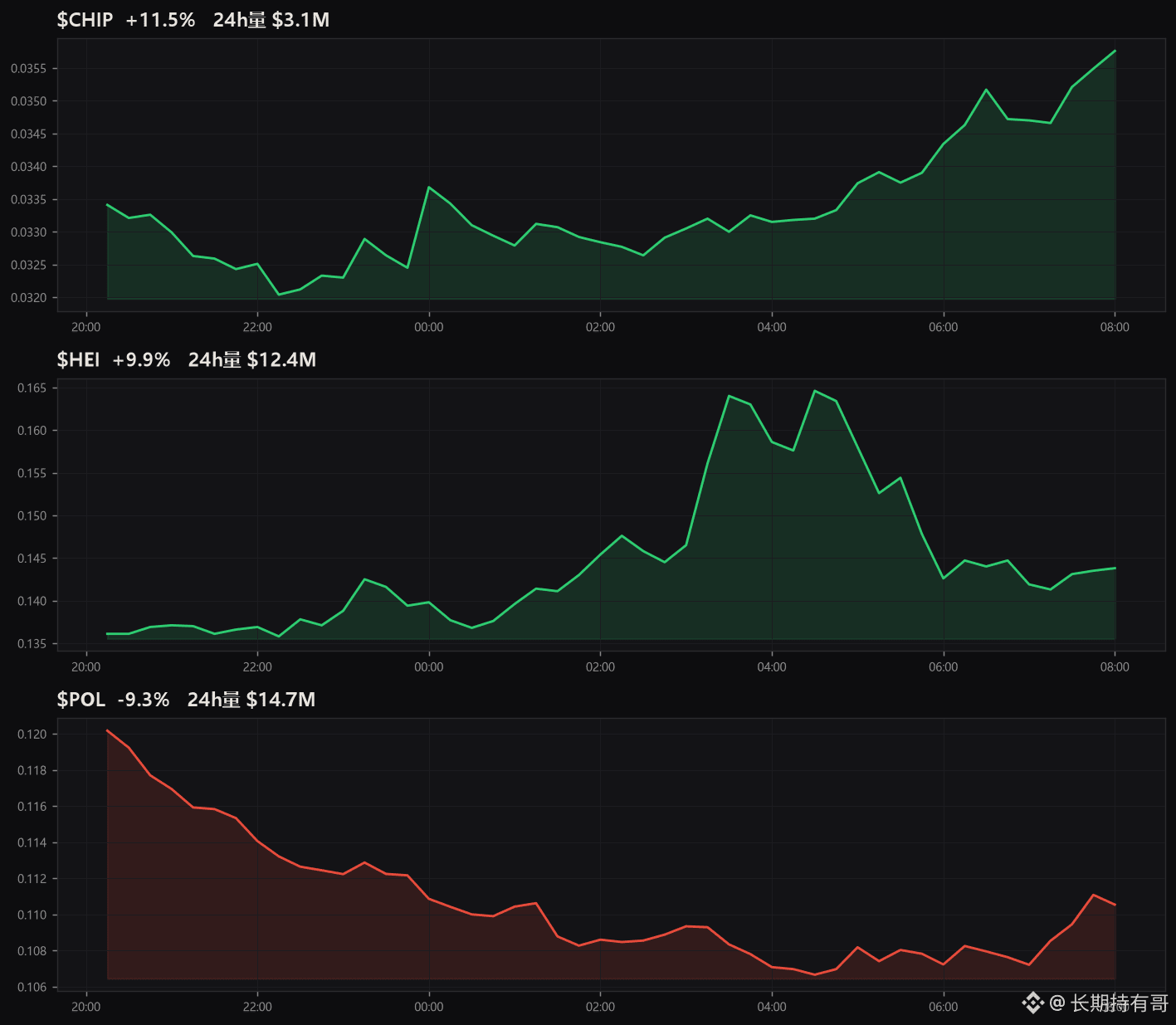Click the 0.0355 price axis label
This screenshot has height=1025, width=1176.
point(28,69)
